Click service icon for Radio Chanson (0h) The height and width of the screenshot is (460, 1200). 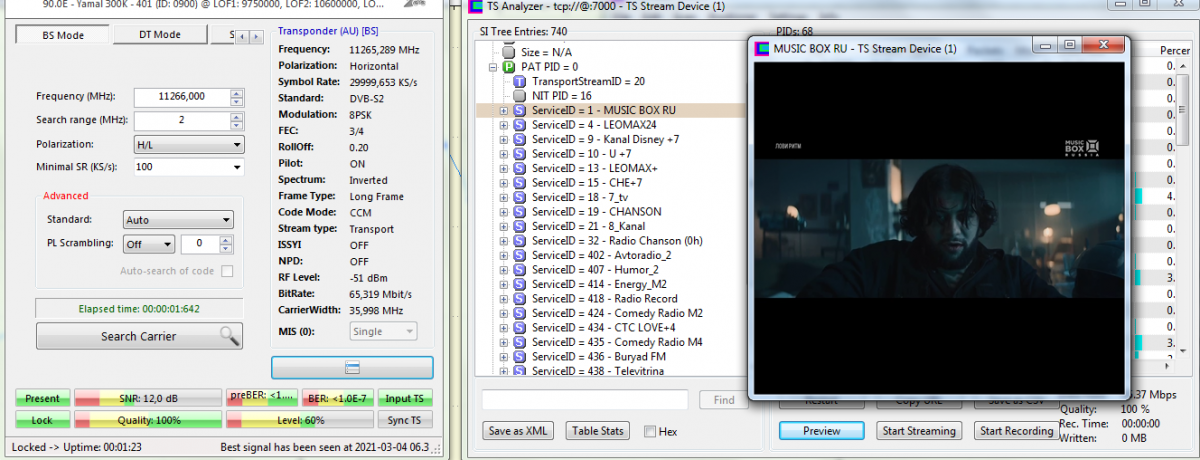click(519, 241)
